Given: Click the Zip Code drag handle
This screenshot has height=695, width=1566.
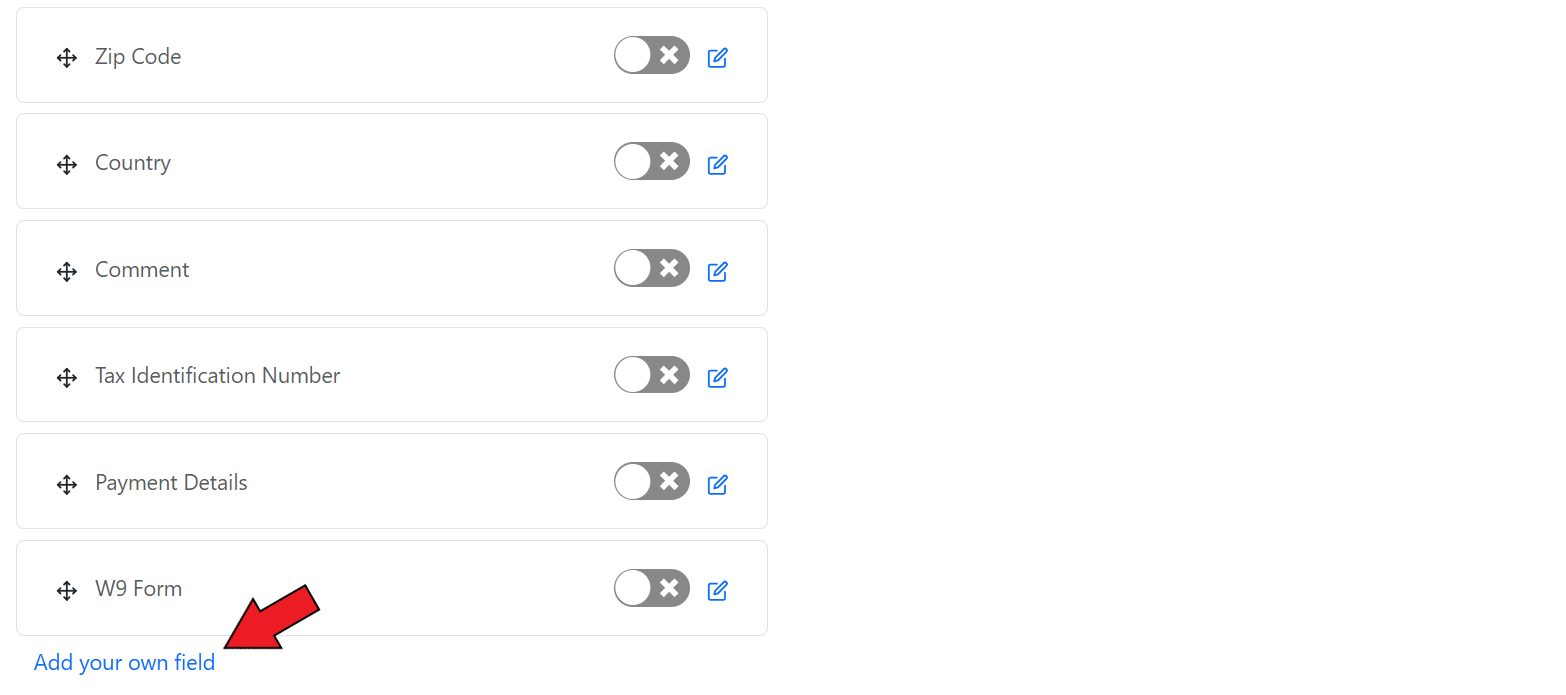Looking at the screenshot, I should pos(67,58).
